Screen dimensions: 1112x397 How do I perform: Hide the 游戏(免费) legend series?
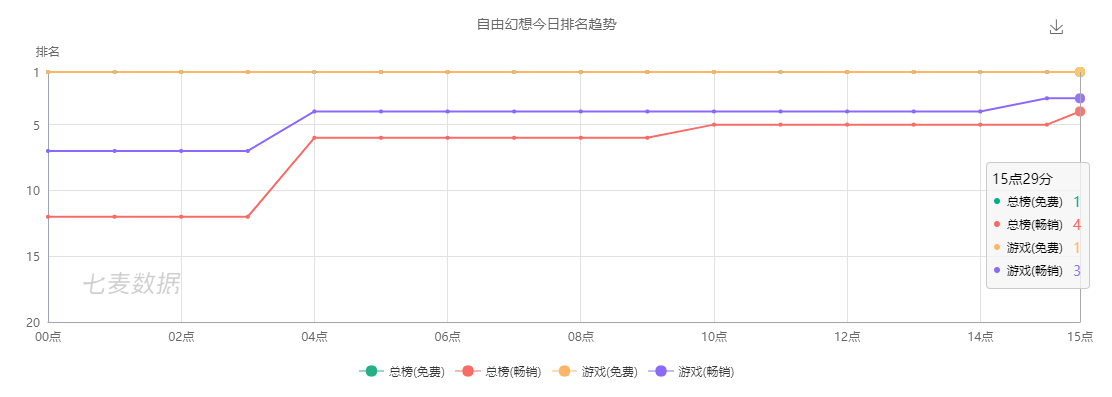point(595,371)
